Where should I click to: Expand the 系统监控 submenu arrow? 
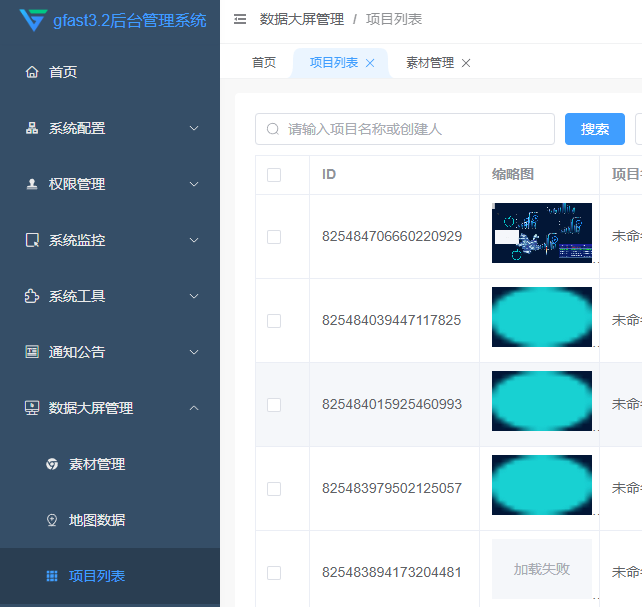coord(194,240)
